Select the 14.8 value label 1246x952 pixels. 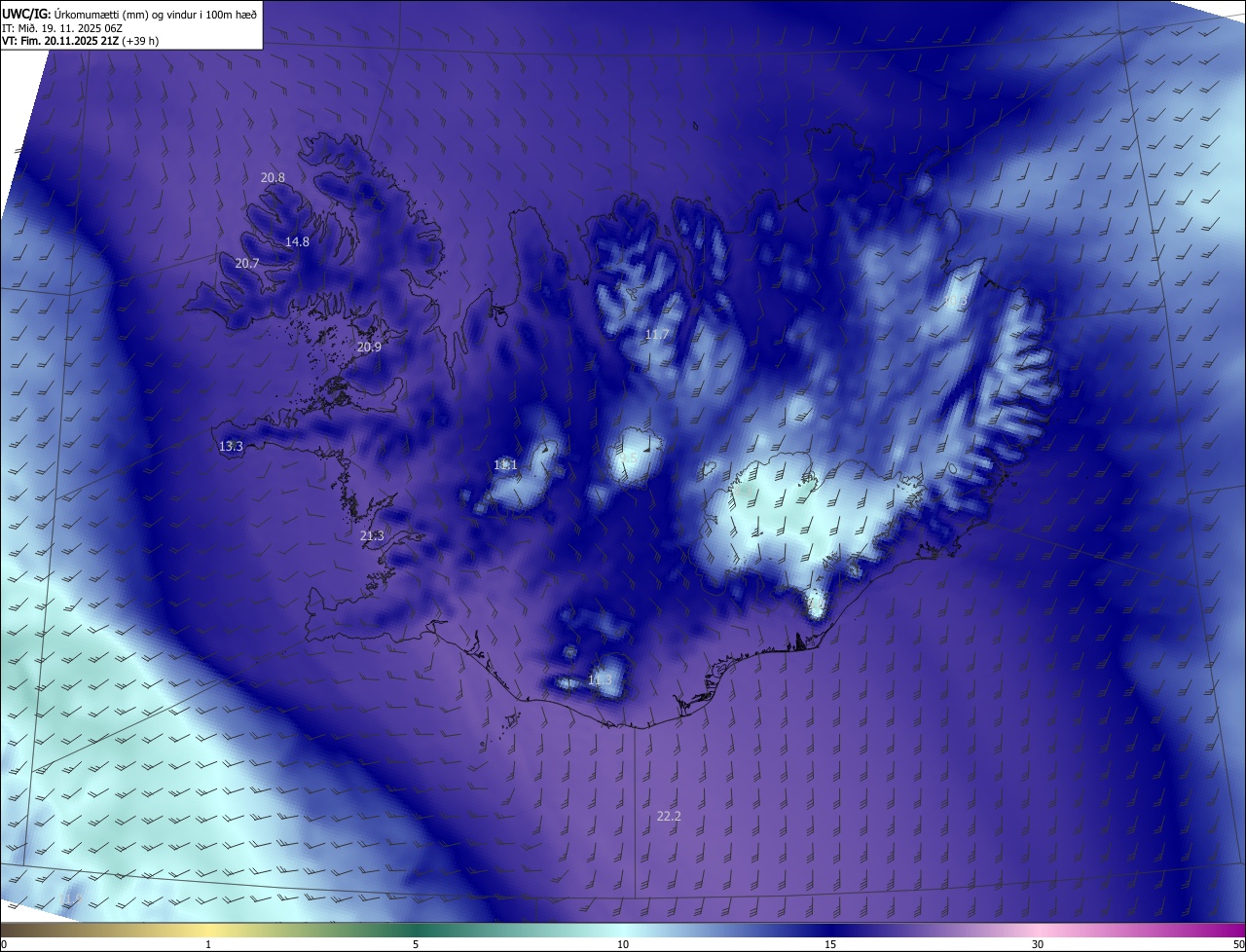tap(297, 242)
